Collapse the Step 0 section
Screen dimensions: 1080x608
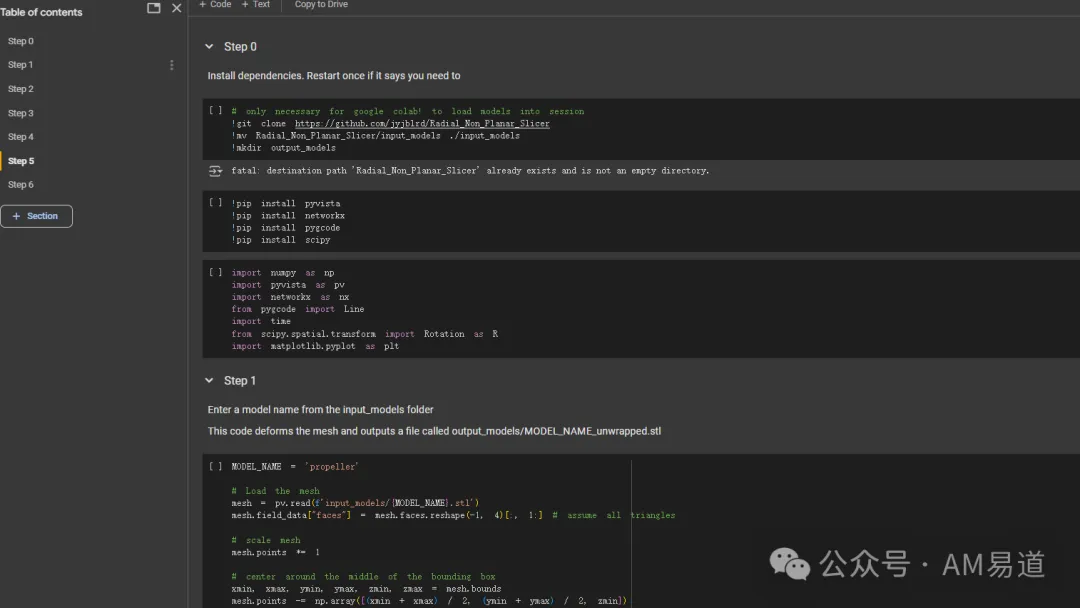209,47
